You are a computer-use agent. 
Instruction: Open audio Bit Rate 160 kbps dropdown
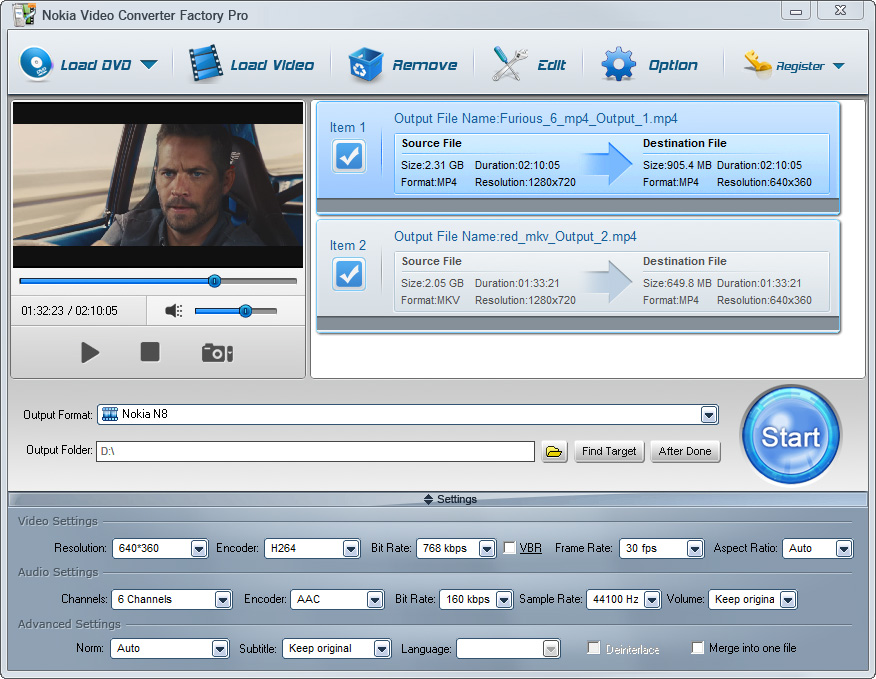click(504, 600)
